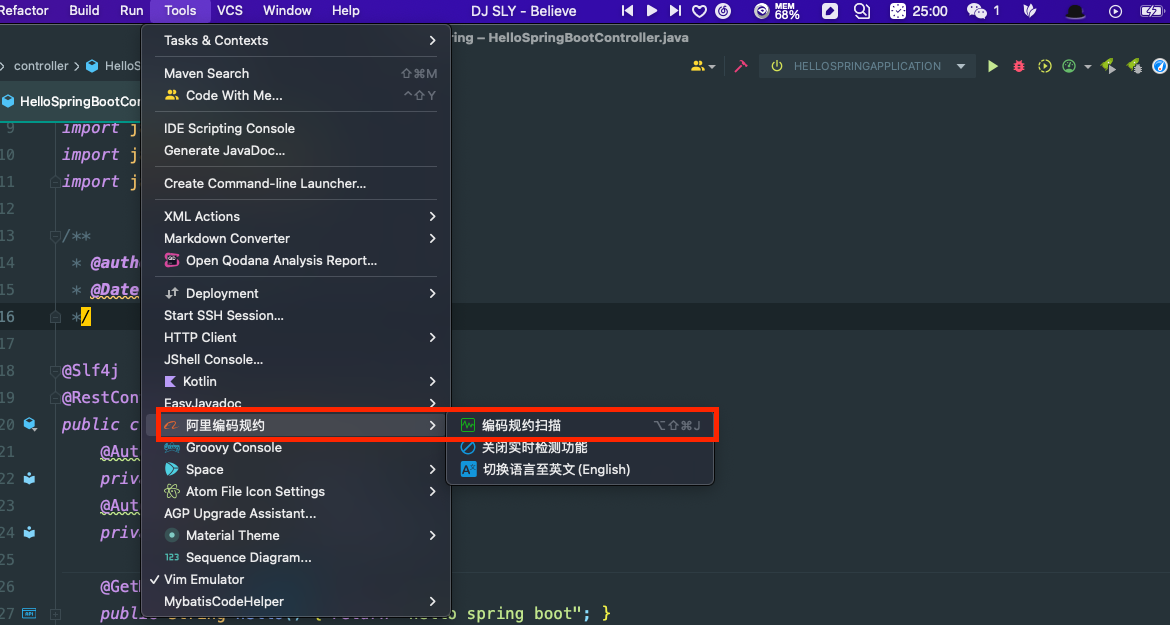The width and height of the screenshot is (1170, 625).
Task: Click the autowired gutter icon on line 24
Action: (29, 533)
